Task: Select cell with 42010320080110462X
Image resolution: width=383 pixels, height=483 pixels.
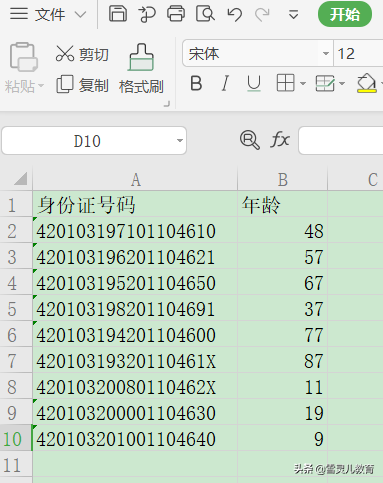Action: click(x=135, y=386)
